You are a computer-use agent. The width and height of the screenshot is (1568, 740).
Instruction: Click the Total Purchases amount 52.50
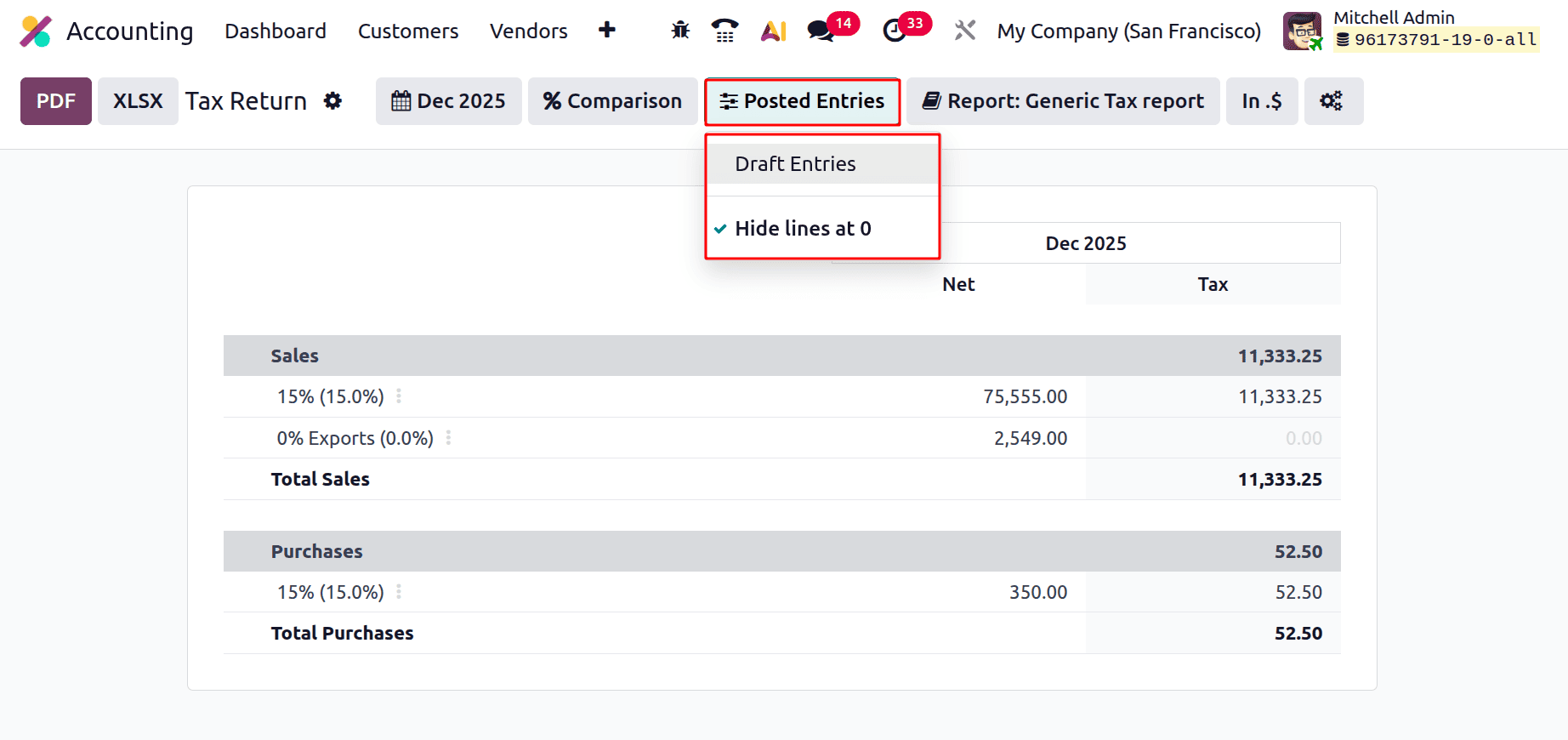[1298, 634]
